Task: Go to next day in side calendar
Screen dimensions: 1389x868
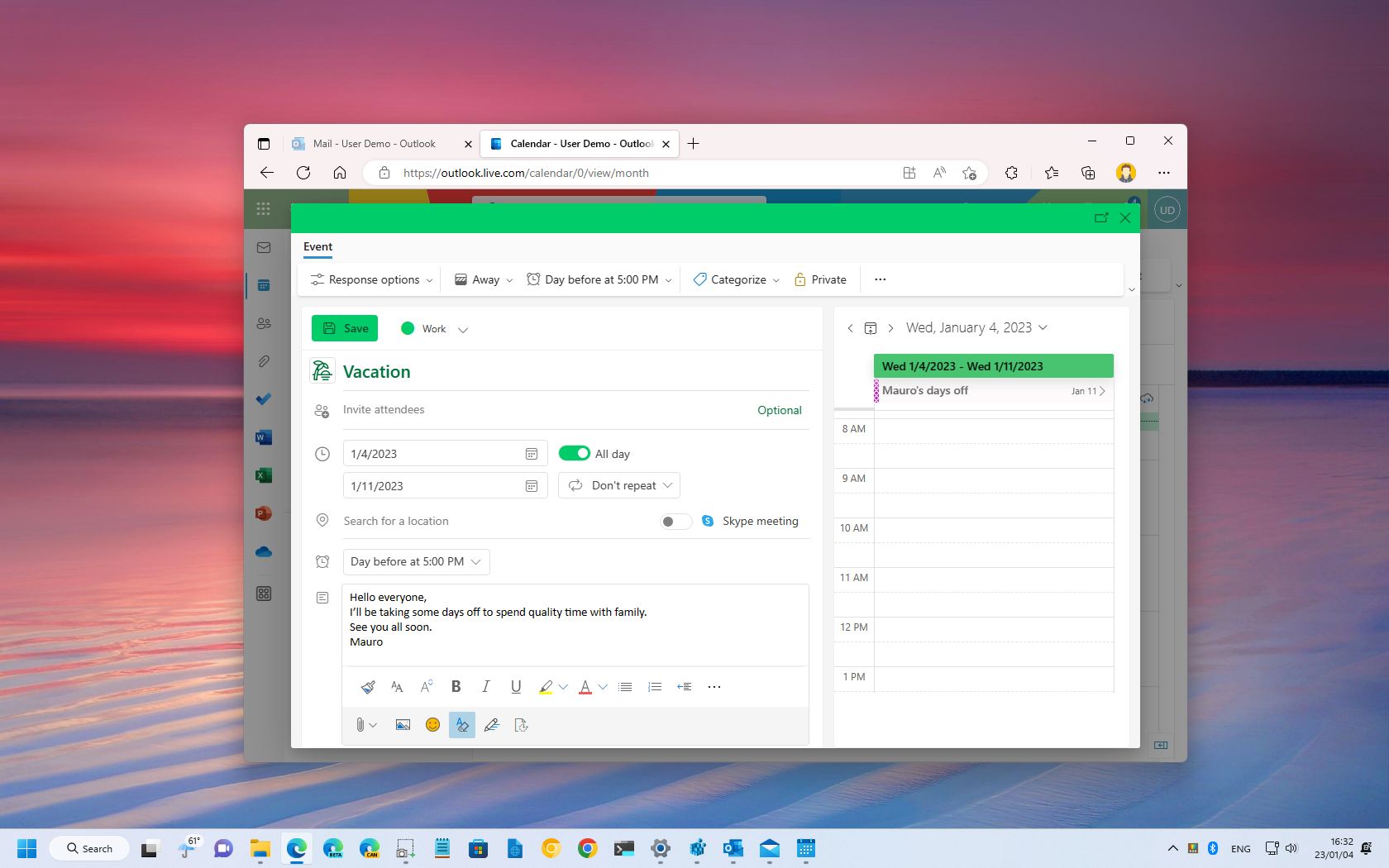Action: pyautogui.click(x=890, y=328)
